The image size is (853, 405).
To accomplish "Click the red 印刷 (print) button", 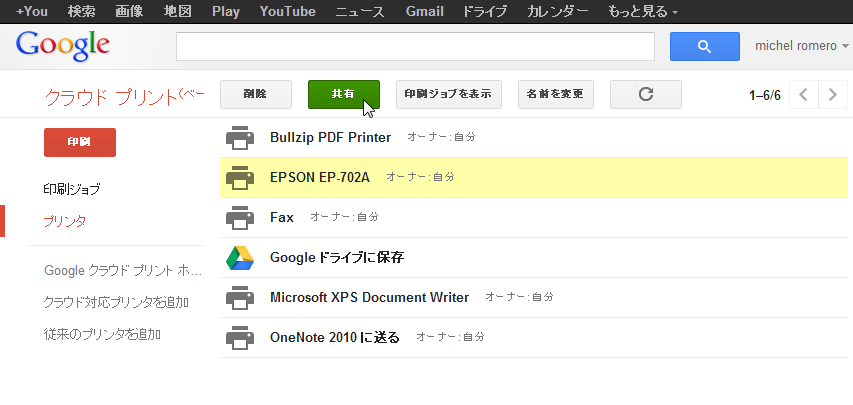I will point(79,142).
